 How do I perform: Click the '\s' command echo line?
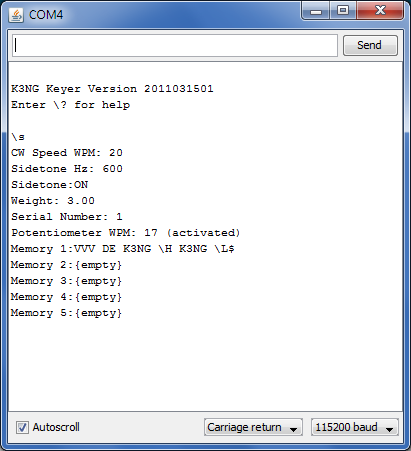pos(18,137)
